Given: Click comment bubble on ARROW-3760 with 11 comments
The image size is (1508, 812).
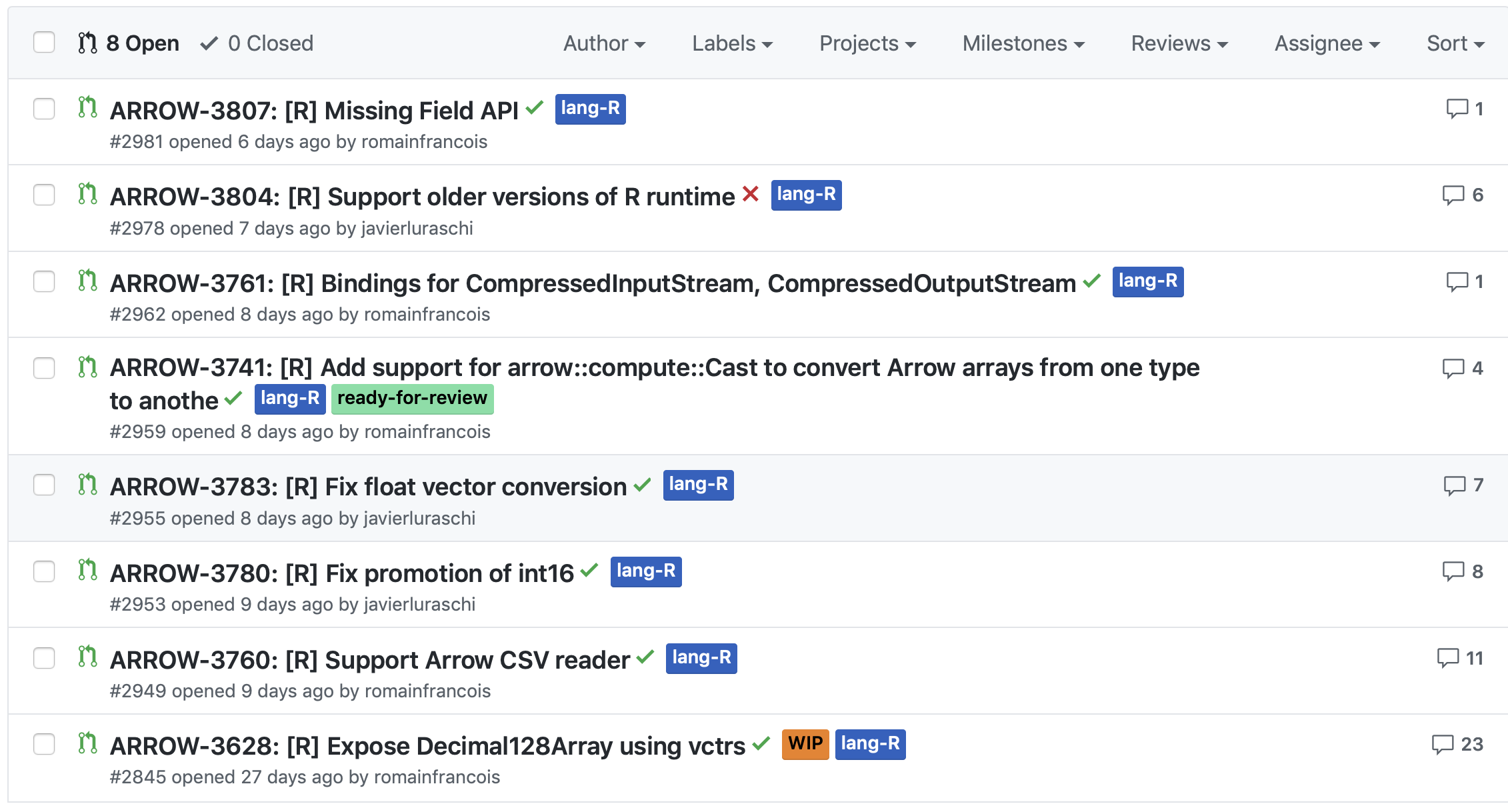Looking at the screenshot, I should coord(1447,658).
